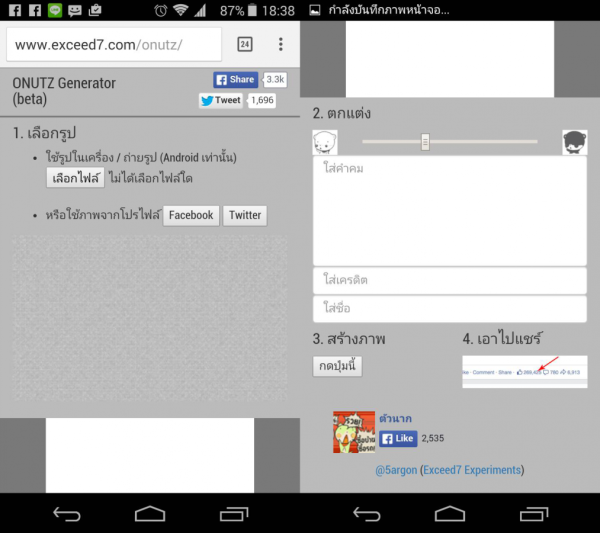Click the ไม่ได้เลือกไฟล์ใด no file chosen text
Screen dimensions: 600x533
tap(150, 178)
